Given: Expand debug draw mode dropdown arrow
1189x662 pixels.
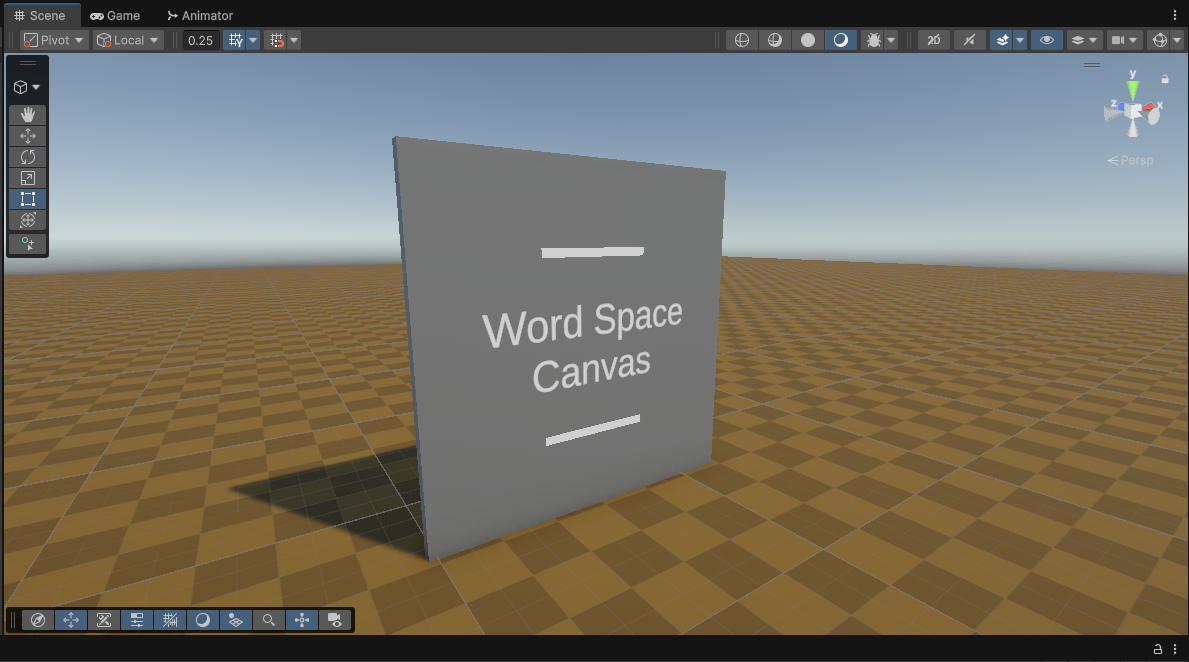Looking at the screenshot, I should tap(891, 40).
